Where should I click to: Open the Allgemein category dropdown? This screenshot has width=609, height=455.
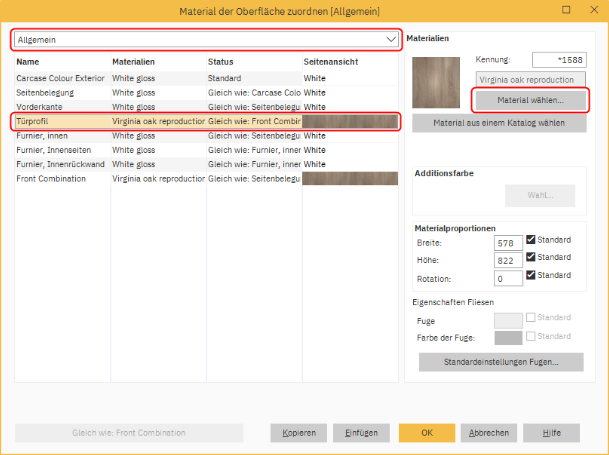pyautogui.click(x=205, y=39)
